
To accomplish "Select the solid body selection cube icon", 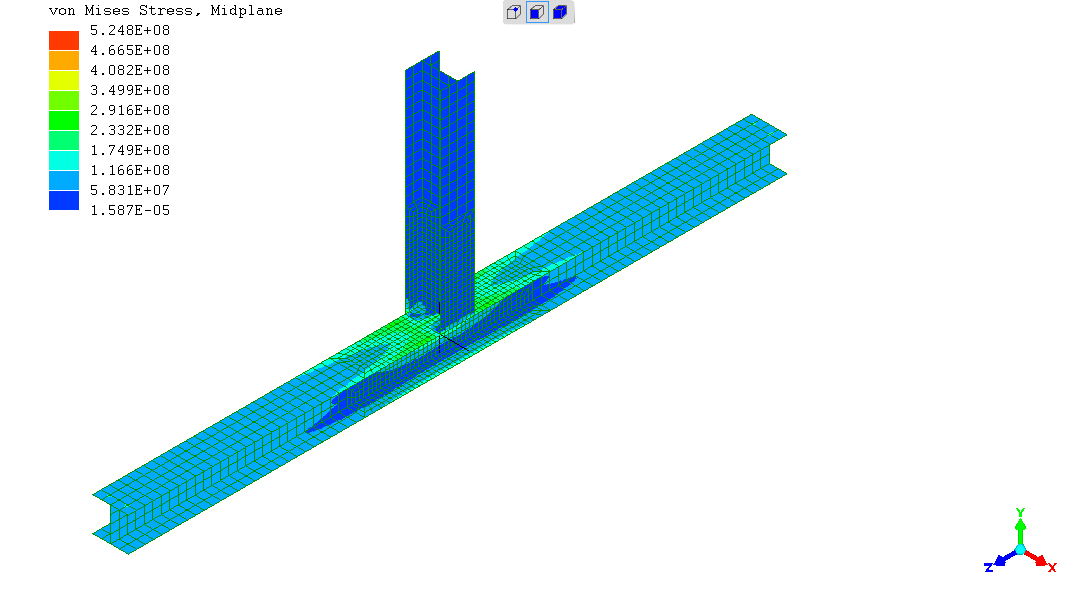I will click(x=560, y=13).
